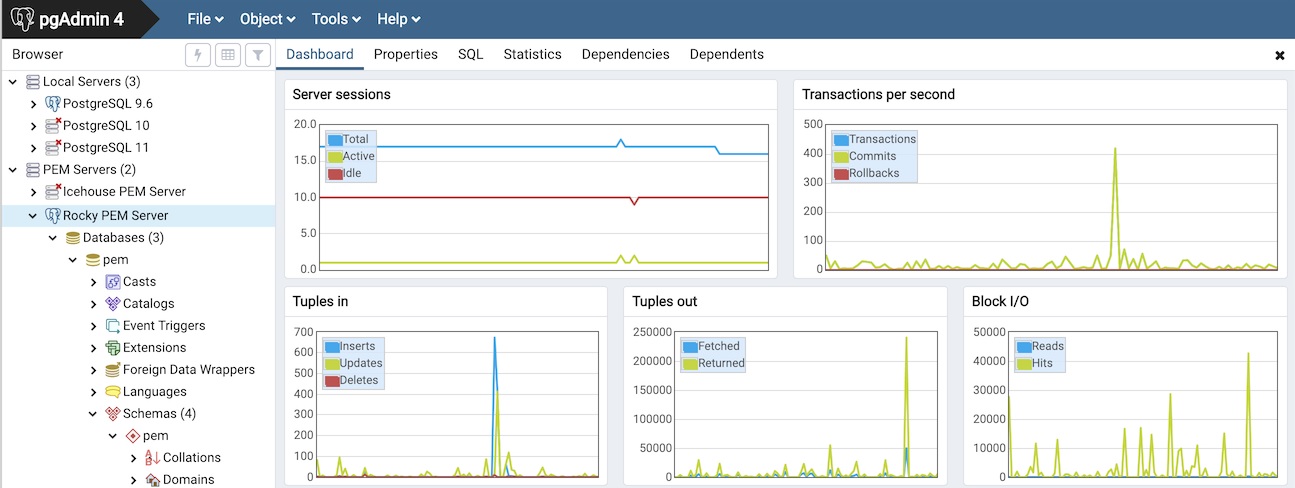Click the Rocky PEM Server elephant icon
Screen dimensions: 1295x488
click(x=53, y=216)
